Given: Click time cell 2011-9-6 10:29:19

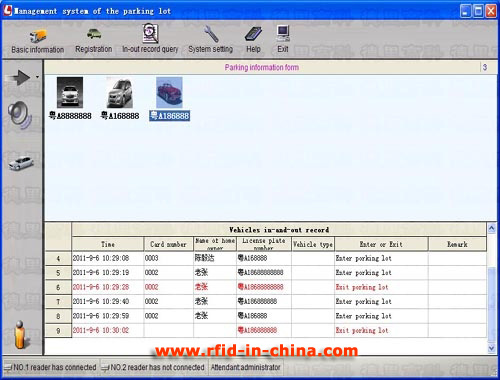Looking at the screenshot, I should tap(108, 273).
